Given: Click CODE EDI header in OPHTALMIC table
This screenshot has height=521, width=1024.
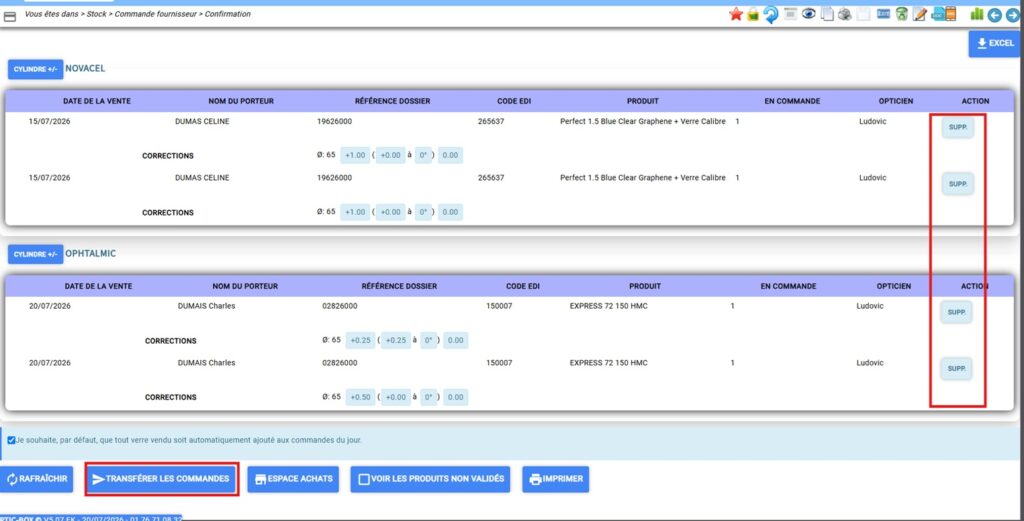Looking at the screenshot, I should pyautogui.click(x=522, y=286).
